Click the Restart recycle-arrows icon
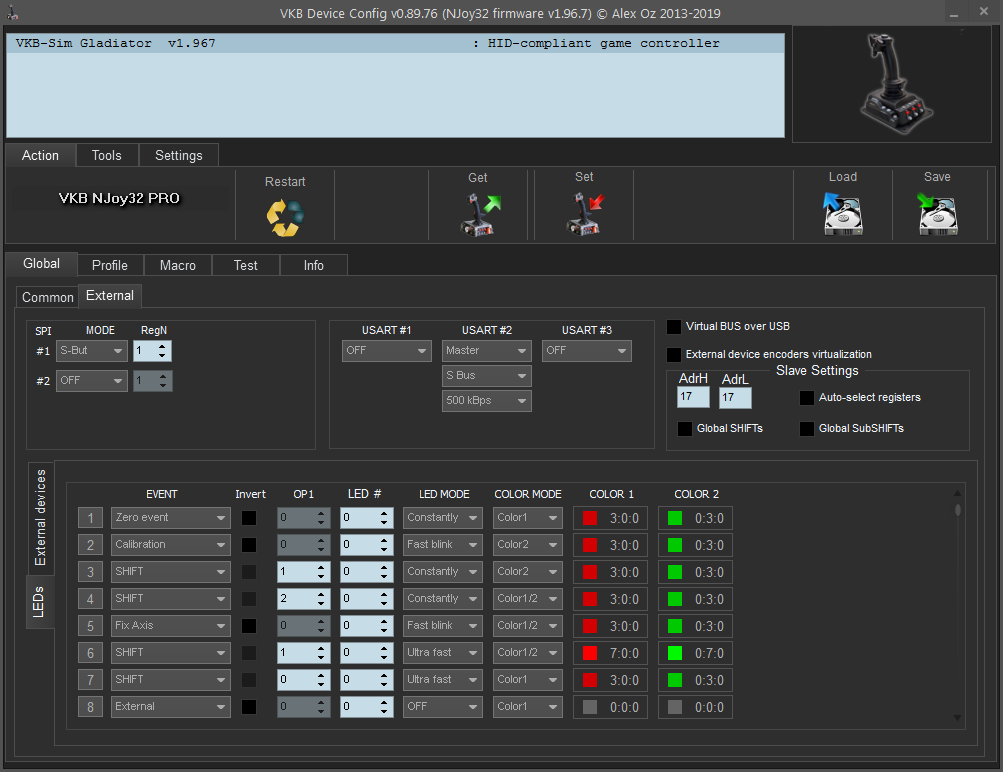The height and width of the screenshot is (772, 1003). click(284, 217)
